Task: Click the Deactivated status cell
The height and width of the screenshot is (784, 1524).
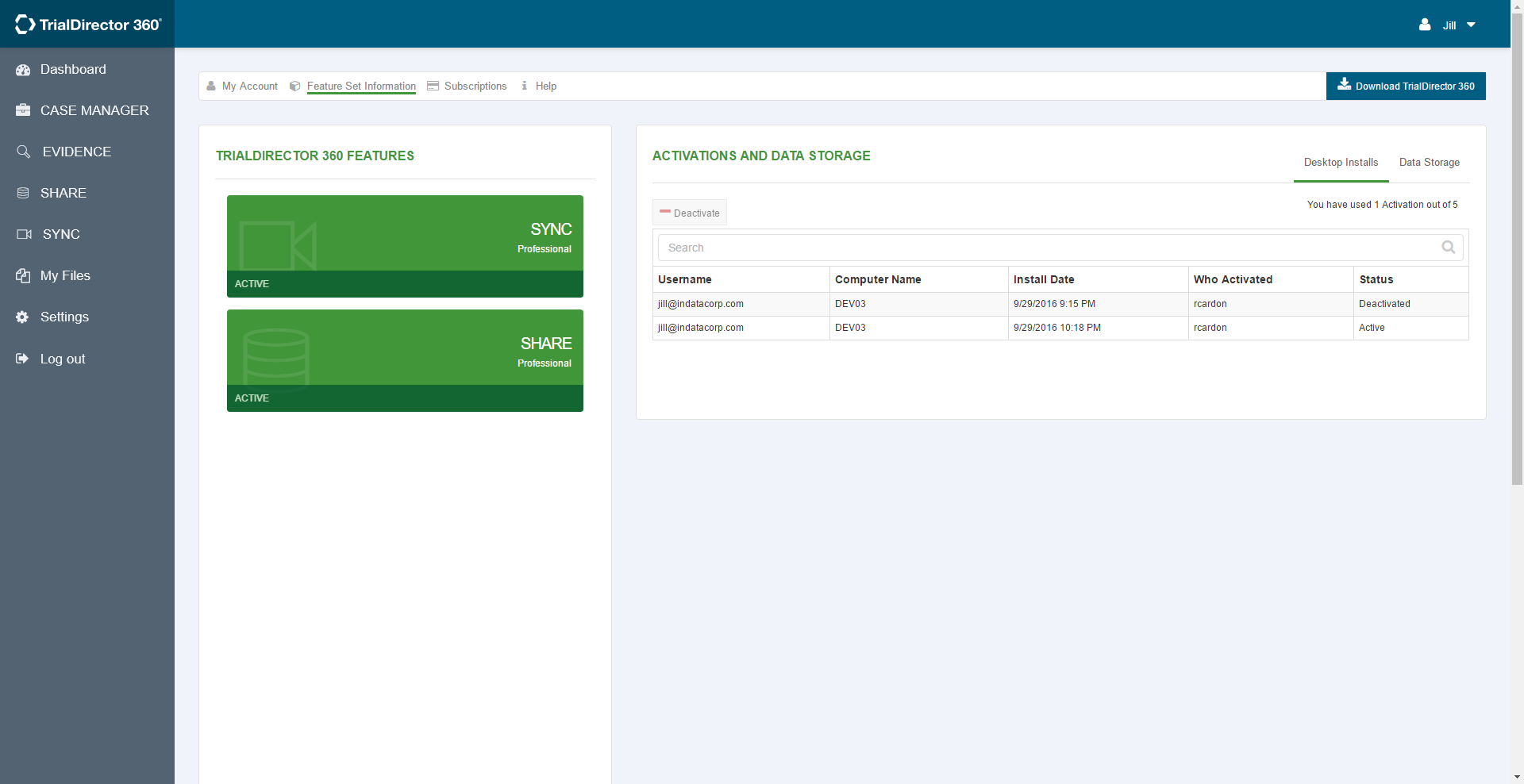Action: point(1410,304)
